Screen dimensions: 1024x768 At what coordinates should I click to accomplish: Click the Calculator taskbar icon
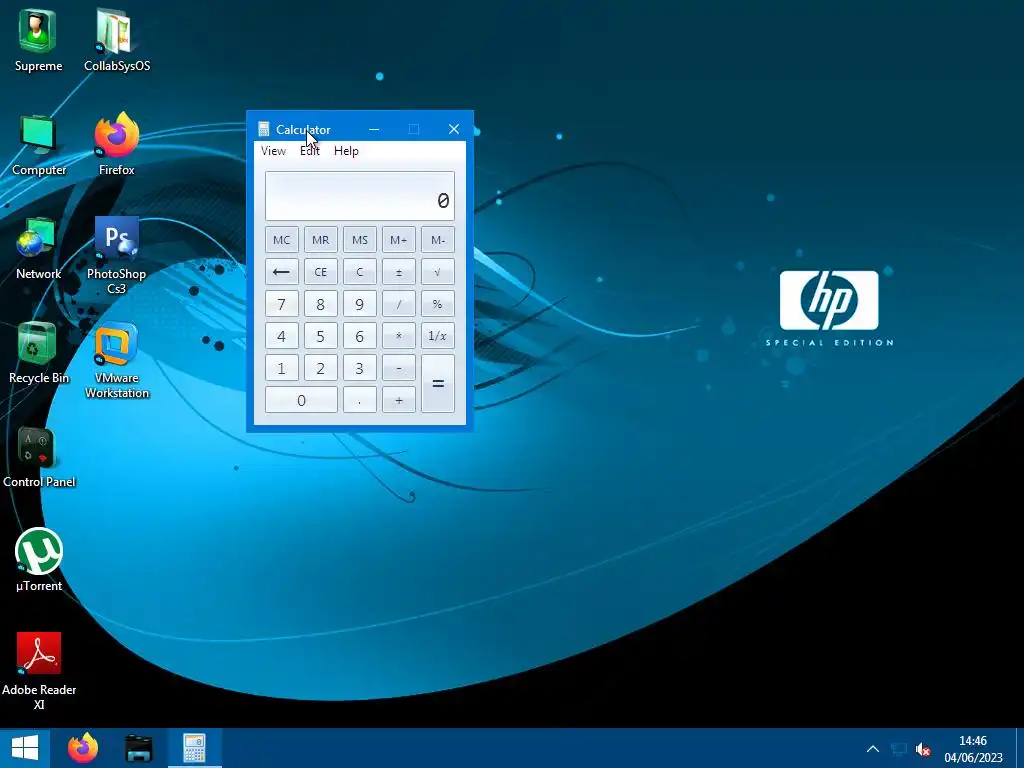pos(195,748)
